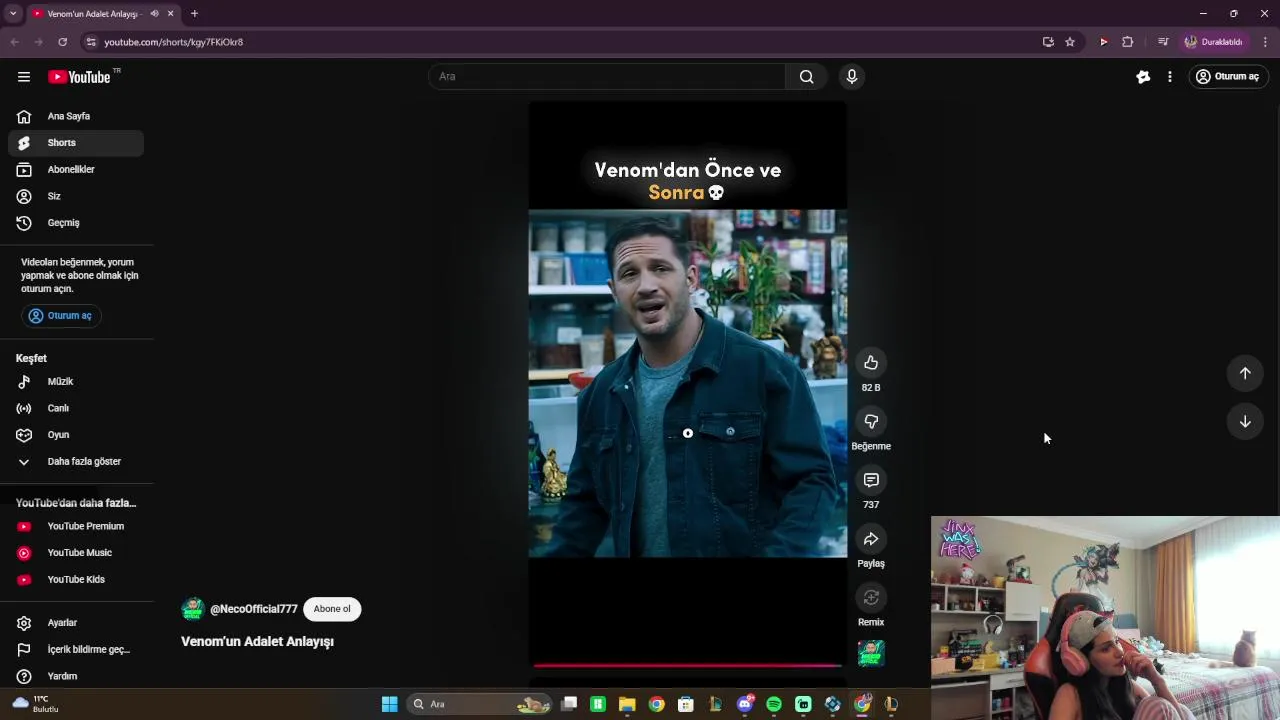Open Geçmiş in the sidebar

(x=76, y=223)
